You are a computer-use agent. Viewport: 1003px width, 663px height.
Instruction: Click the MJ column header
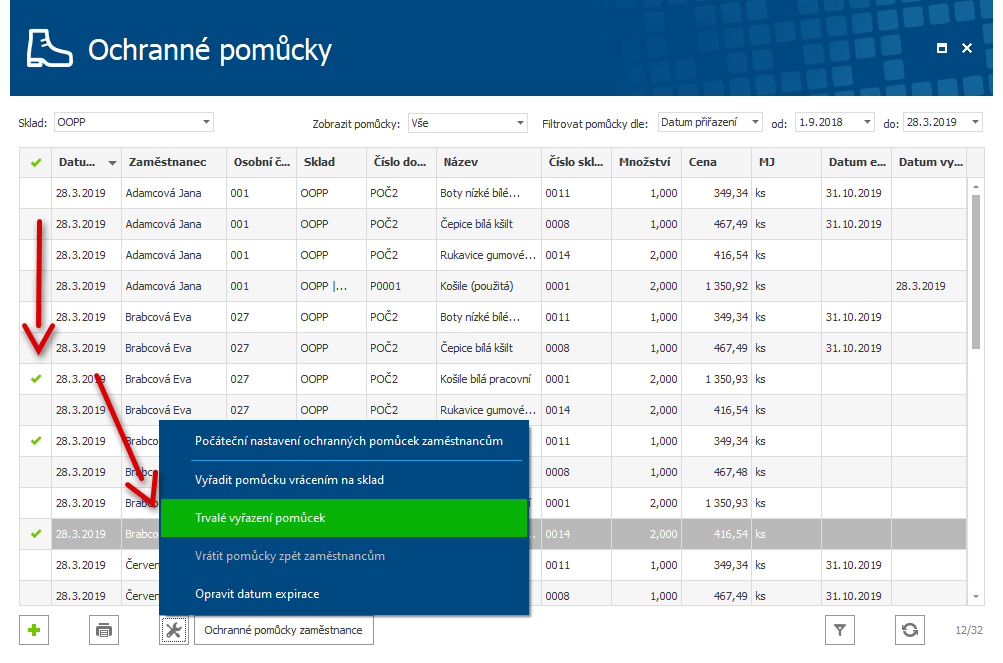tap(786, 163)
